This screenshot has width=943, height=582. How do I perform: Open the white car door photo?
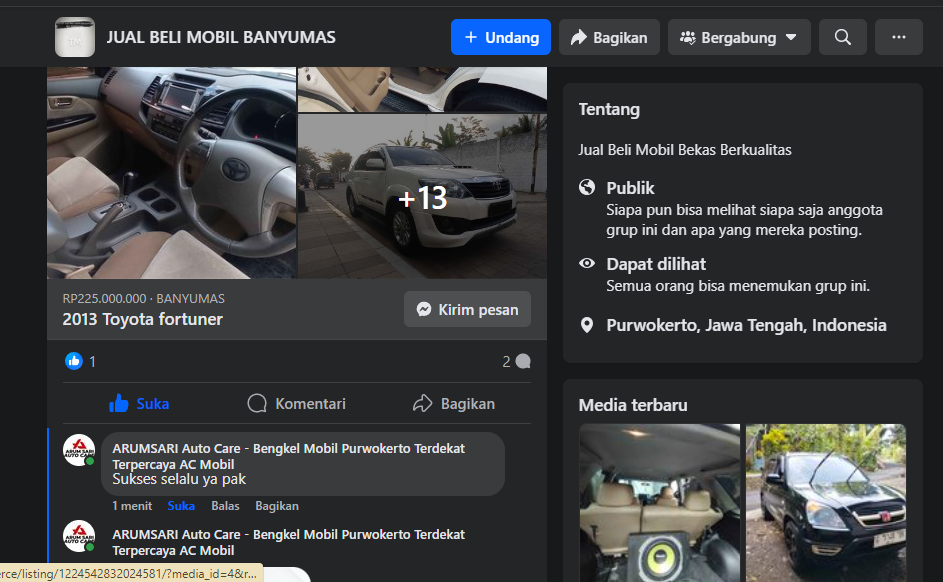pyautogui.click(x=422, y=90)
